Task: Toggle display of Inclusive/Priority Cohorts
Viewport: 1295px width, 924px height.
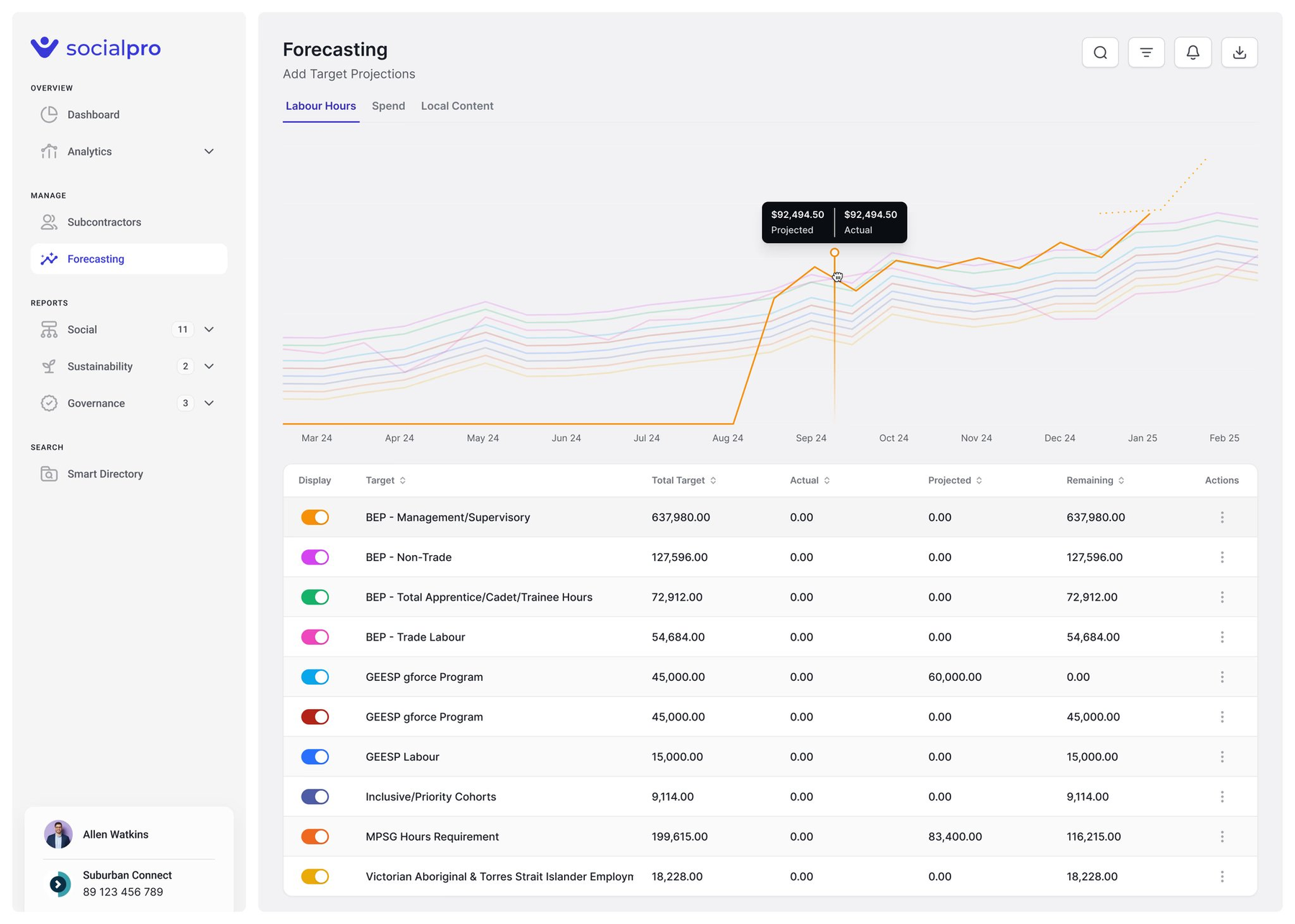Action: click(x=315, y=797)
